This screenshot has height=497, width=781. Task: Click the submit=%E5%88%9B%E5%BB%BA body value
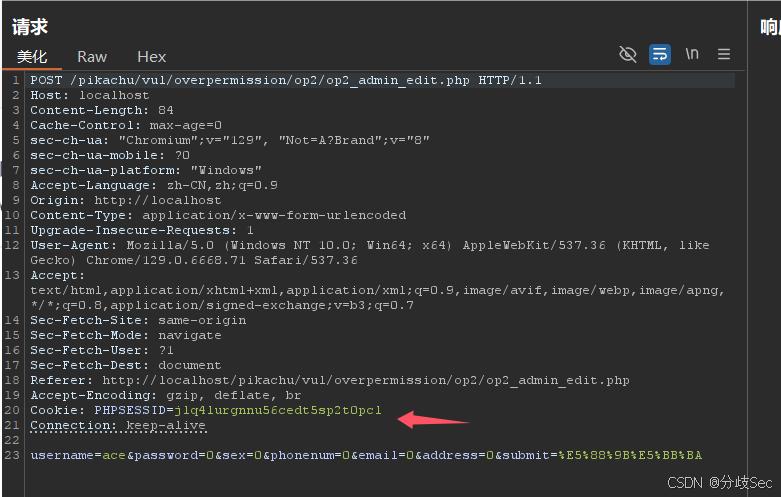pyautogui.click(x=602, y=455)
